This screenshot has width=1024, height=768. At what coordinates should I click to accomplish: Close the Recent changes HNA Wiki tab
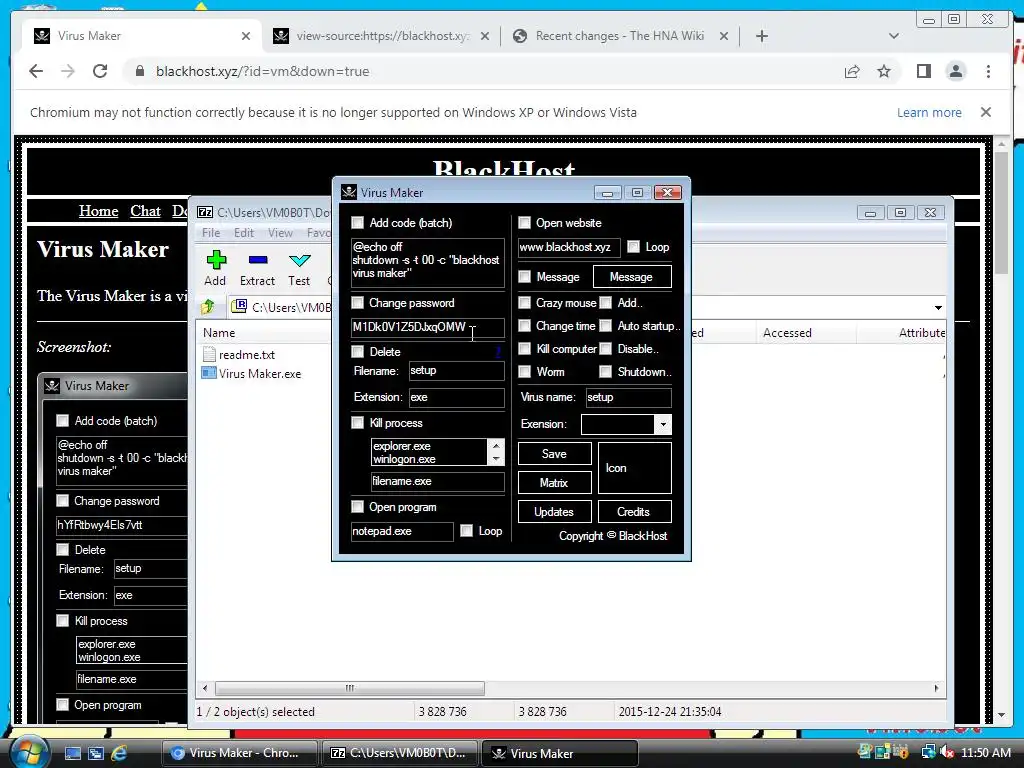pos(724,36)
